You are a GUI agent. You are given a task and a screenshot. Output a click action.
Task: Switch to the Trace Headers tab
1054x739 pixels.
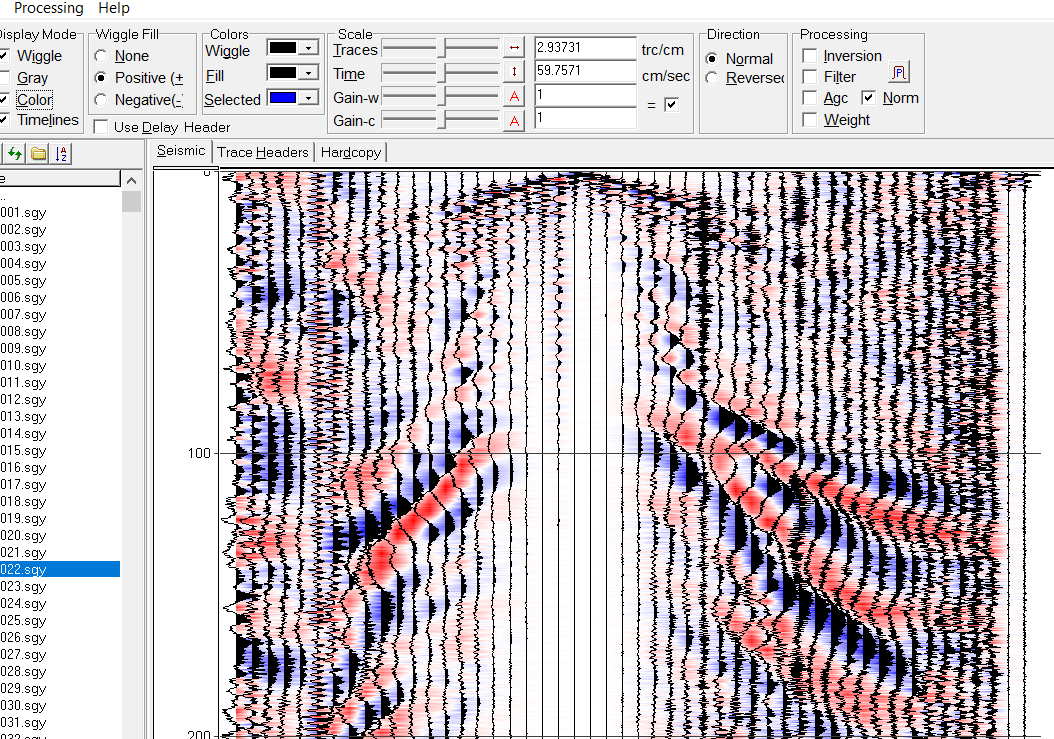click(x=262, y=152)
